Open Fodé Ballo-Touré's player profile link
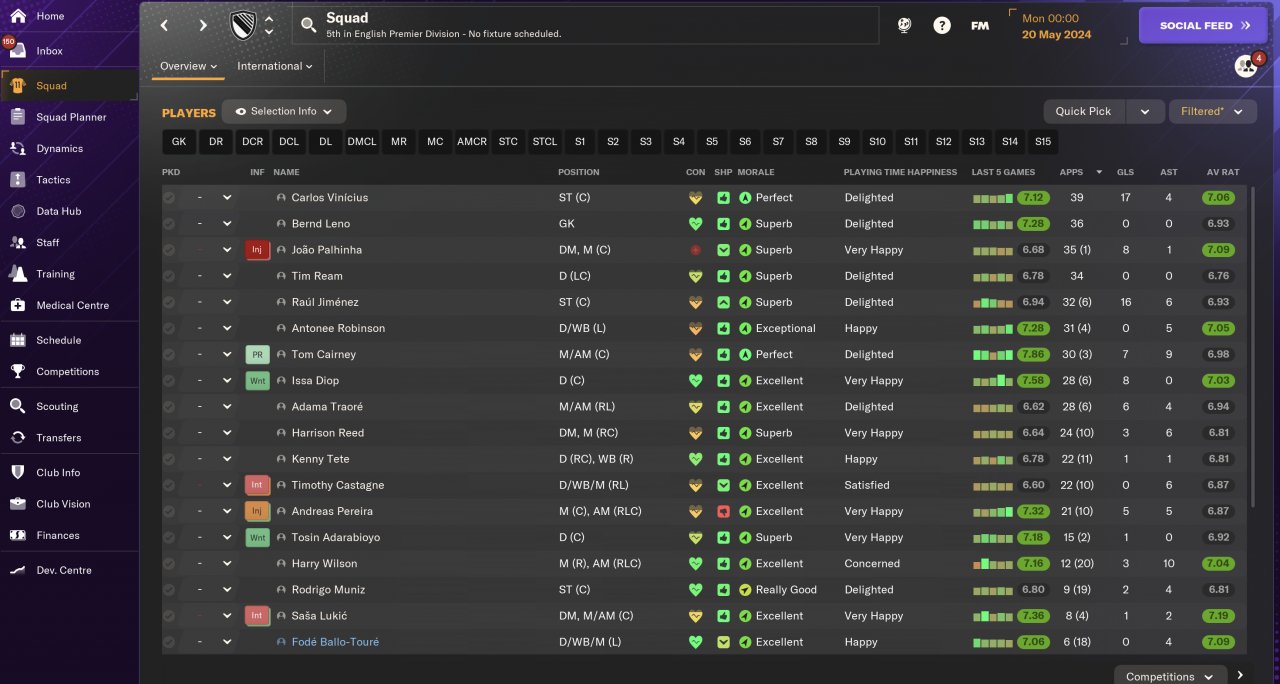 coord(335,642)
